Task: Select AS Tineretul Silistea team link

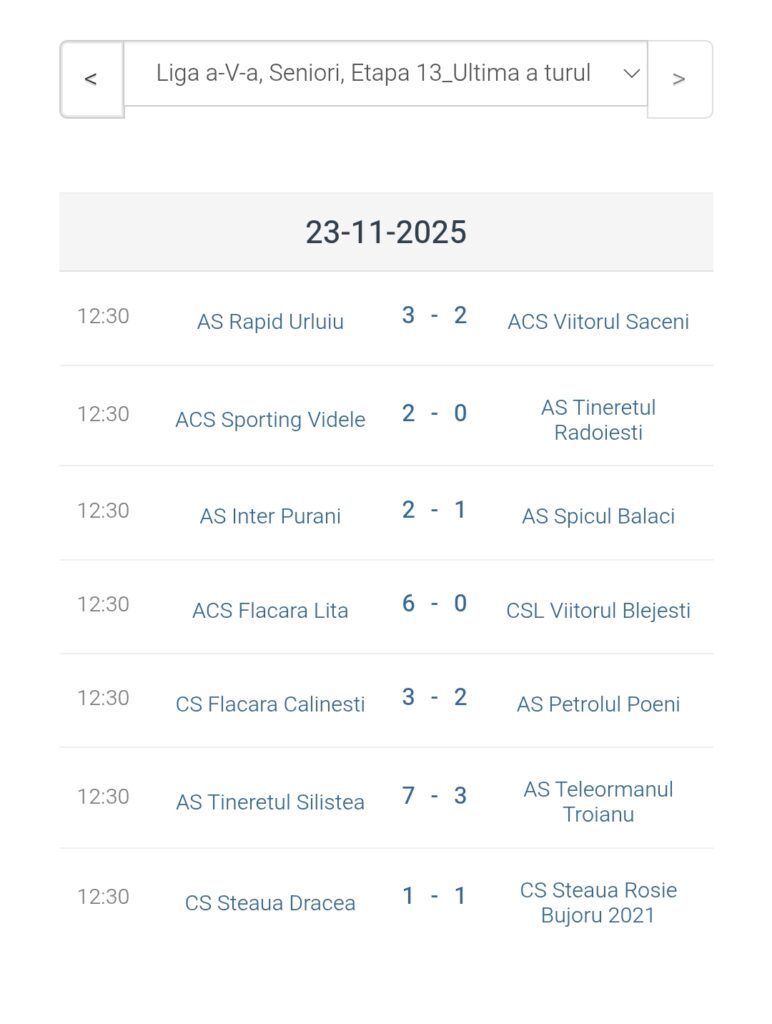Action: (x=270, y=802)
